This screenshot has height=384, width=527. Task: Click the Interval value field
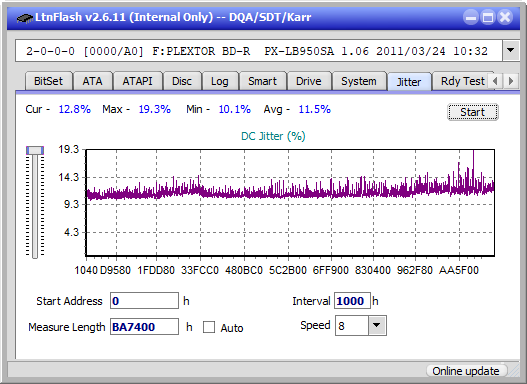tap(352, 301)
